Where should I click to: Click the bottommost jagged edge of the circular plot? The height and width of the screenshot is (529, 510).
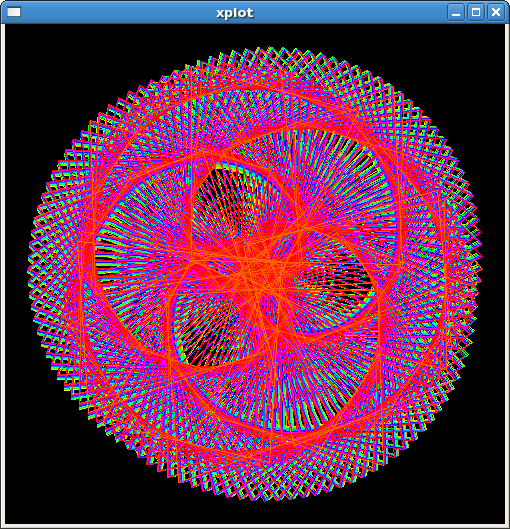coord(270,498)
